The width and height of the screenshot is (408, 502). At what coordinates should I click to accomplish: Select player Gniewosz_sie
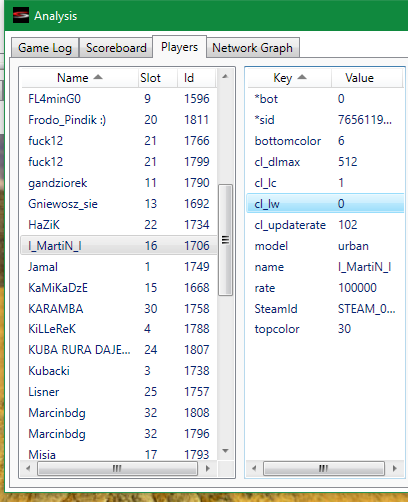point(119,204)
